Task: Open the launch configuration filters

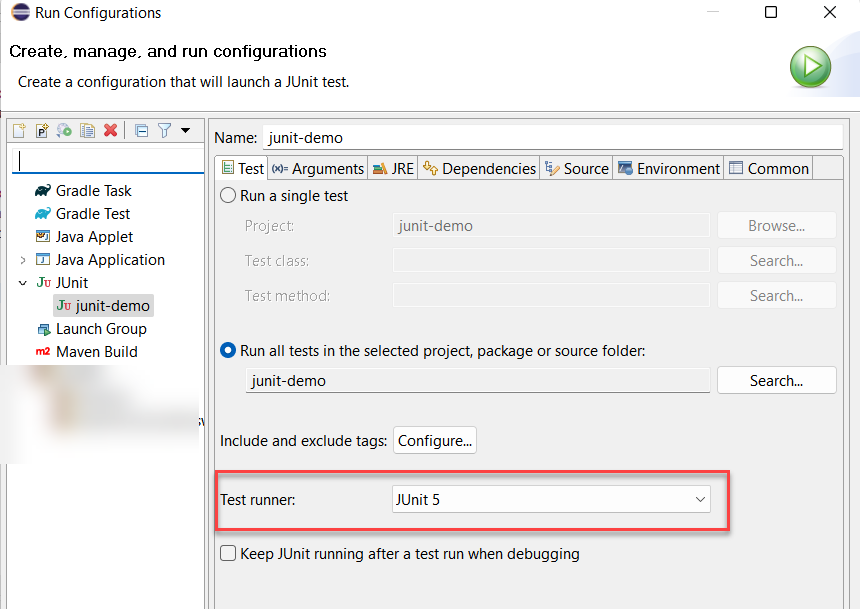Action: pos(164,130)
